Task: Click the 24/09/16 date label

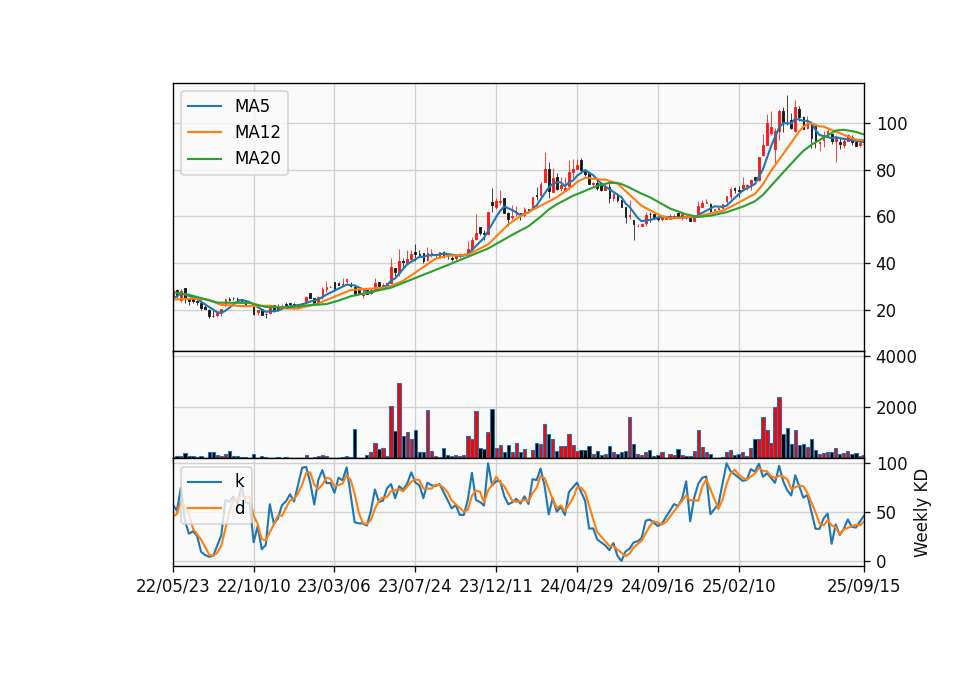Action: (x=658, y=586)
